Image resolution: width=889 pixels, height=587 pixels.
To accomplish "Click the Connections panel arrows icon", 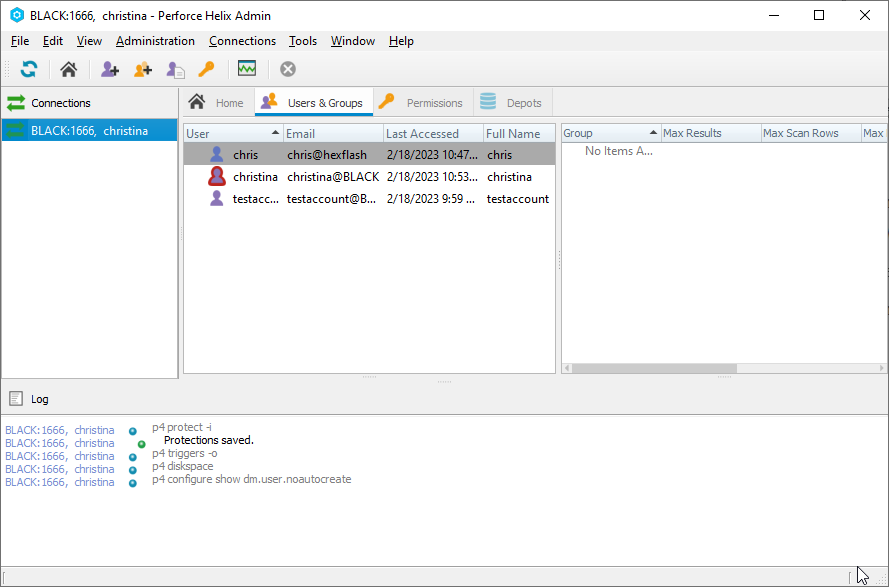I will (x=16, y=103).
